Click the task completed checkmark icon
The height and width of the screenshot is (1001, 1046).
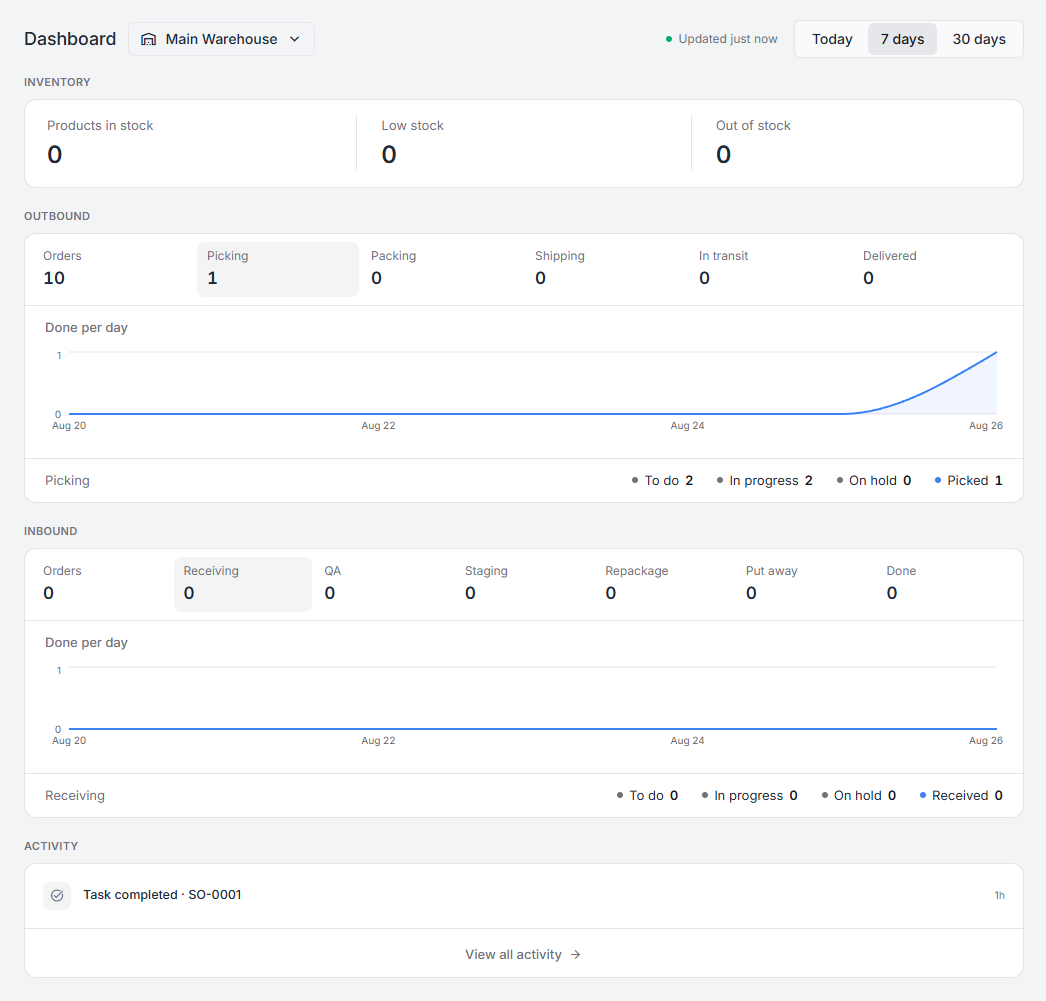coord(57,896)
